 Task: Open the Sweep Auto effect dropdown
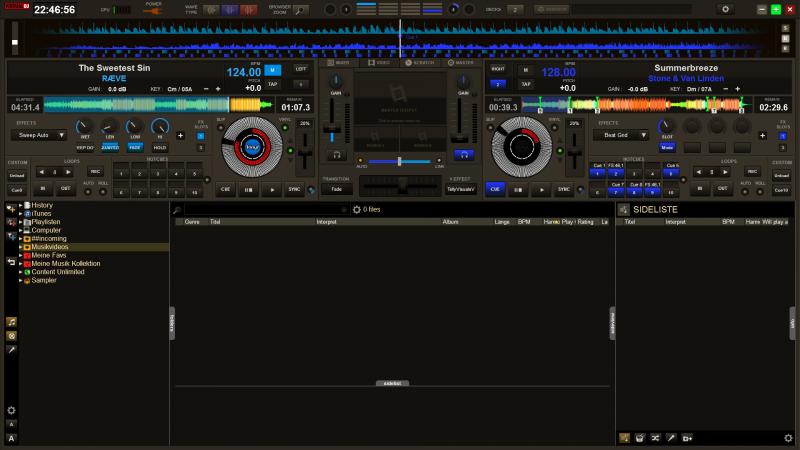40,134
